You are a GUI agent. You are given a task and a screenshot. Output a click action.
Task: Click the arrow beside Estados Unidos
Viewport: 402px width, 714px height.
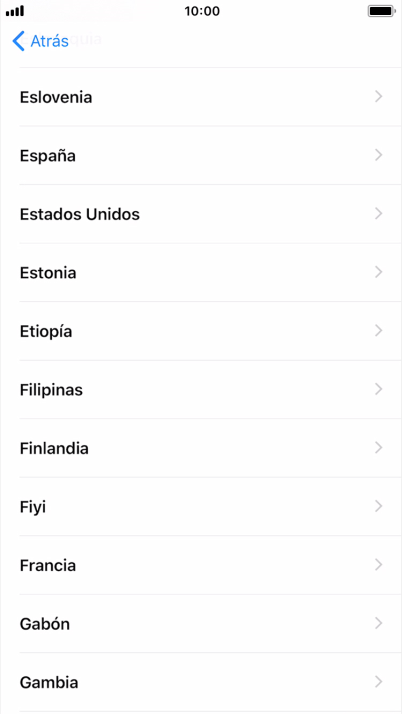point(378,214)
